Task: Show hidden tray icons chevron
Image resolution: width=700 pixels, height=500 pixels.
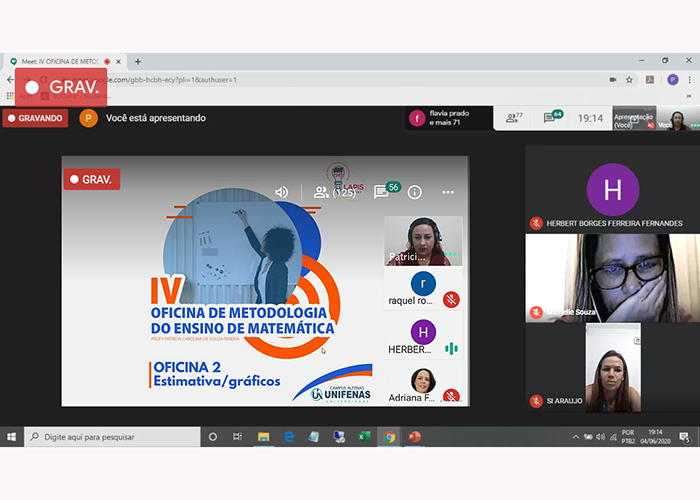Action: [576, 437]
